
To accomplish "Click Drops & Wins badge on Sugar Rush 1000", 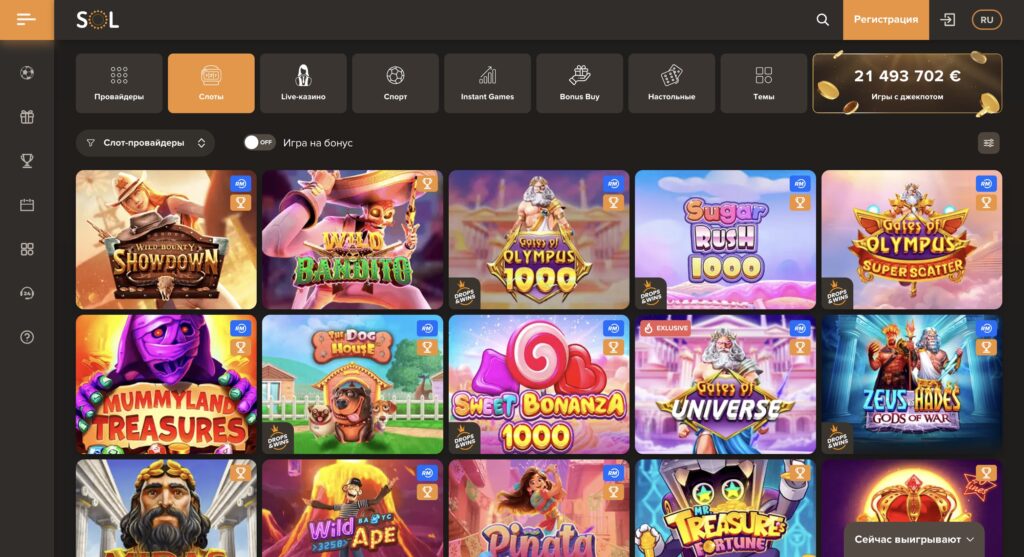I will [650, 294].
